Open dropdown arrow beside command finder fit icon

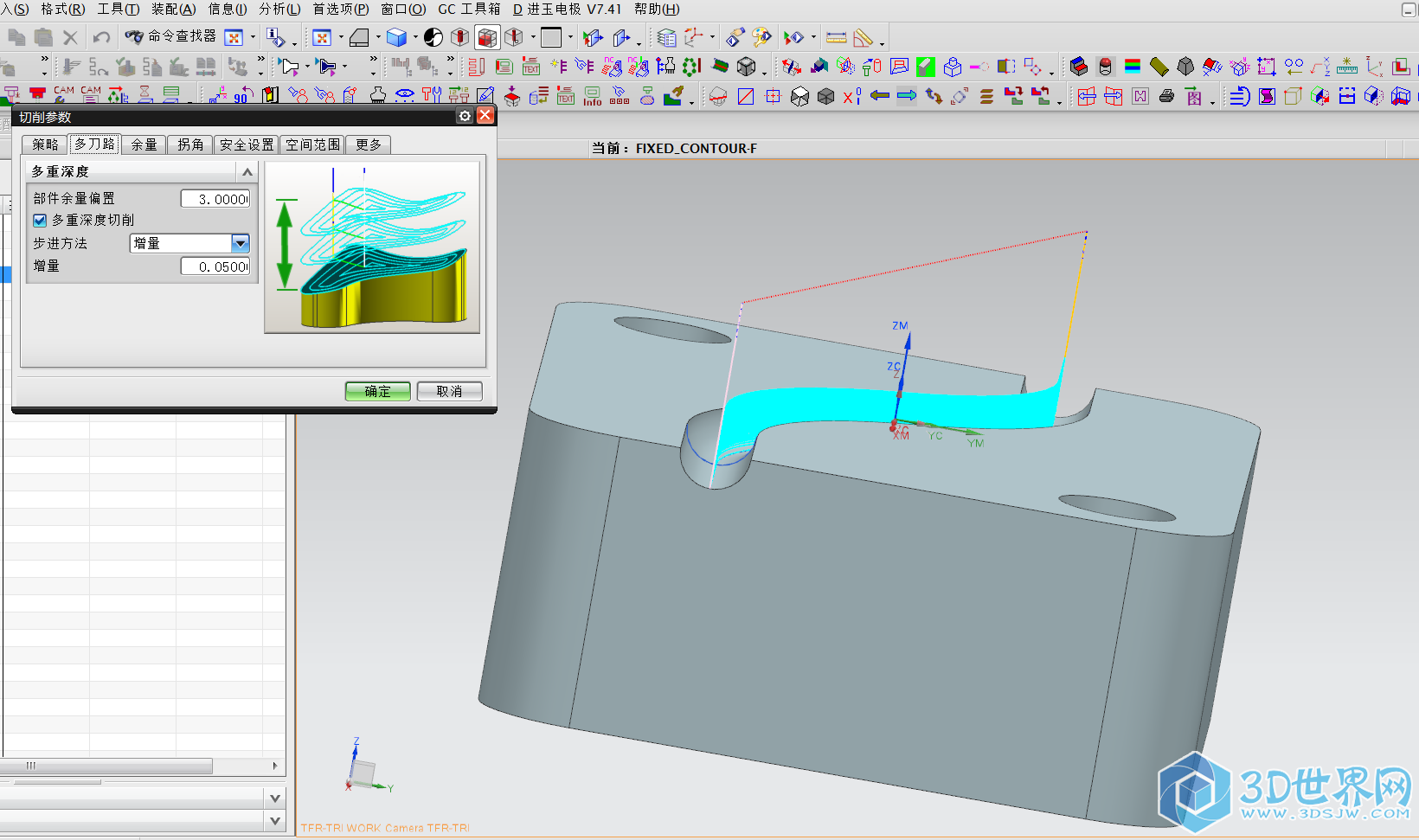253,37
